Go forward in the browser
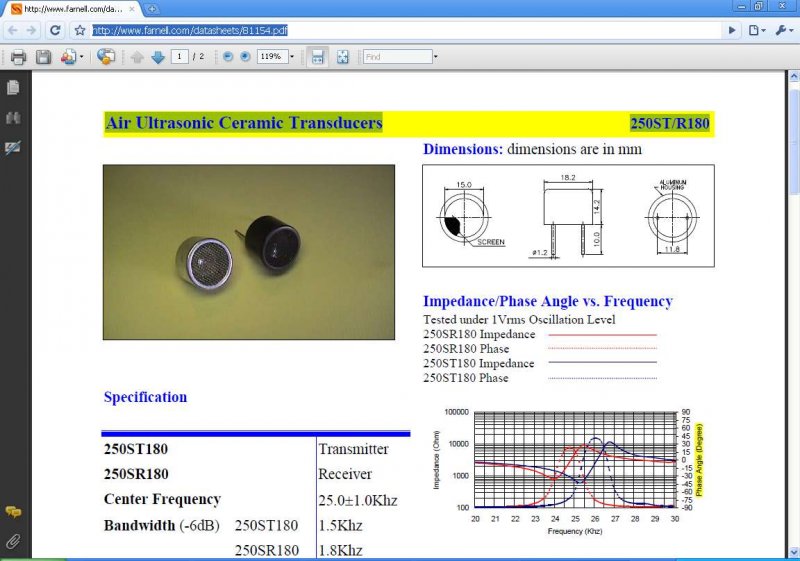Viewport: 800px width, 561px height. click(x=32, y=30)
